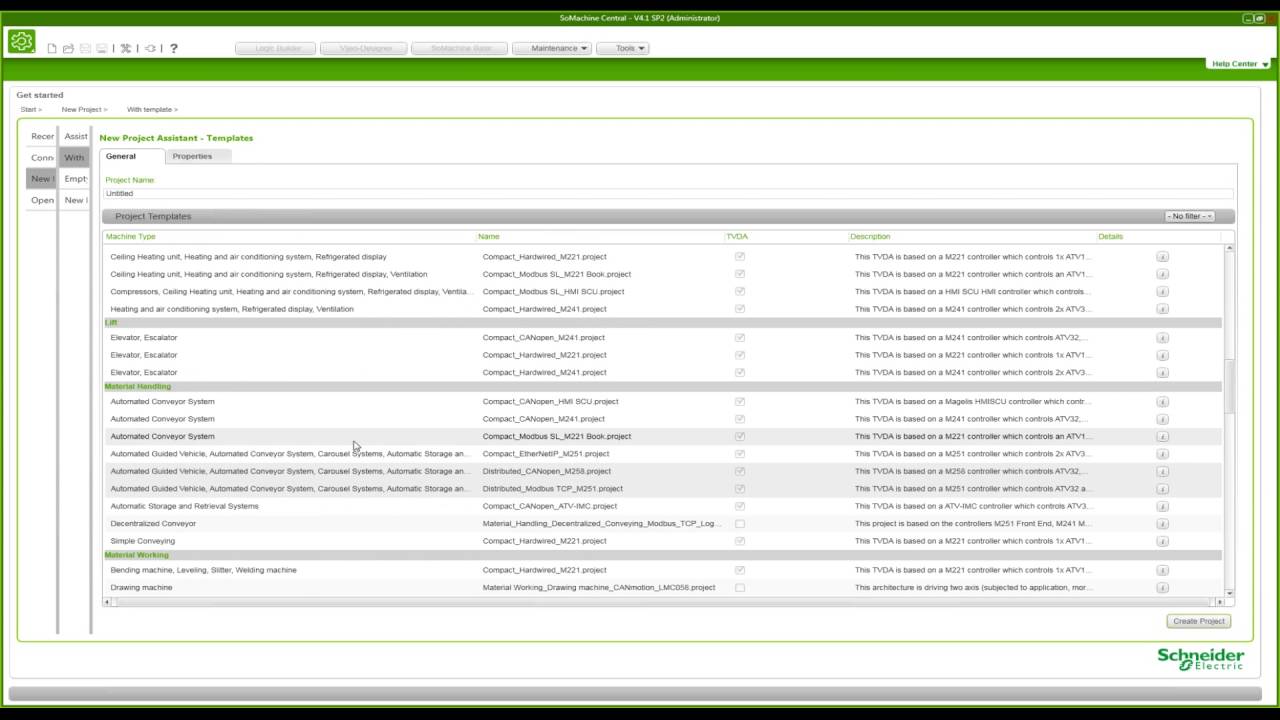Select Connect in the left sidebar
Image resolution: width=1280 pixels, height=720 pixels.
(x=41, y=157)
